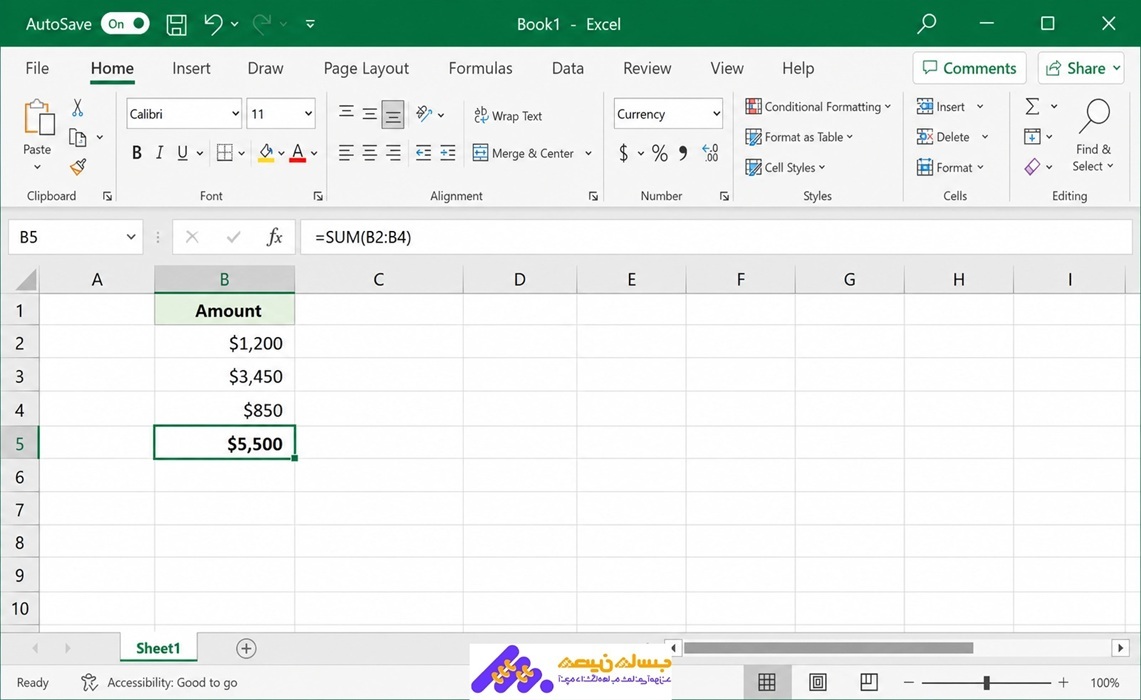The image size is (1141, 700).
Task: Click the Share button
Action: 1081,68
